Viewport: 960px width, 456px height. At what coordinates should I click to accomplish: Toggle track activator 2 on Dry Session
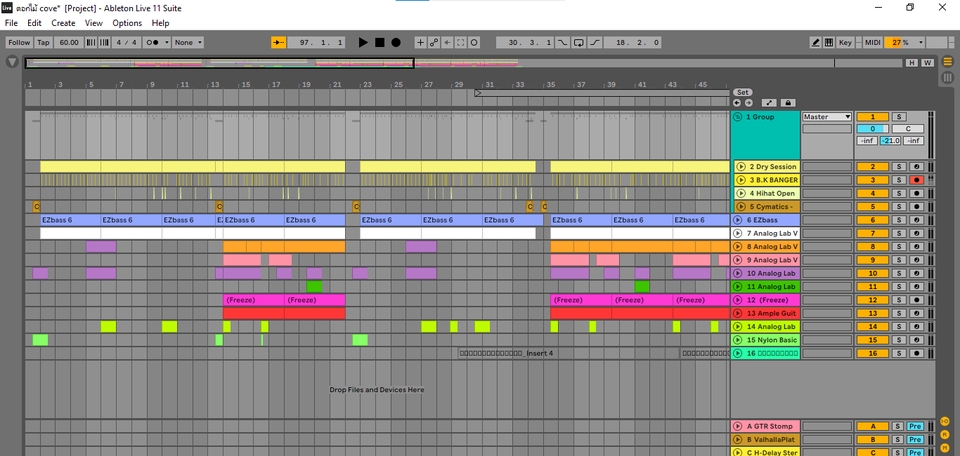pos(872,166)
